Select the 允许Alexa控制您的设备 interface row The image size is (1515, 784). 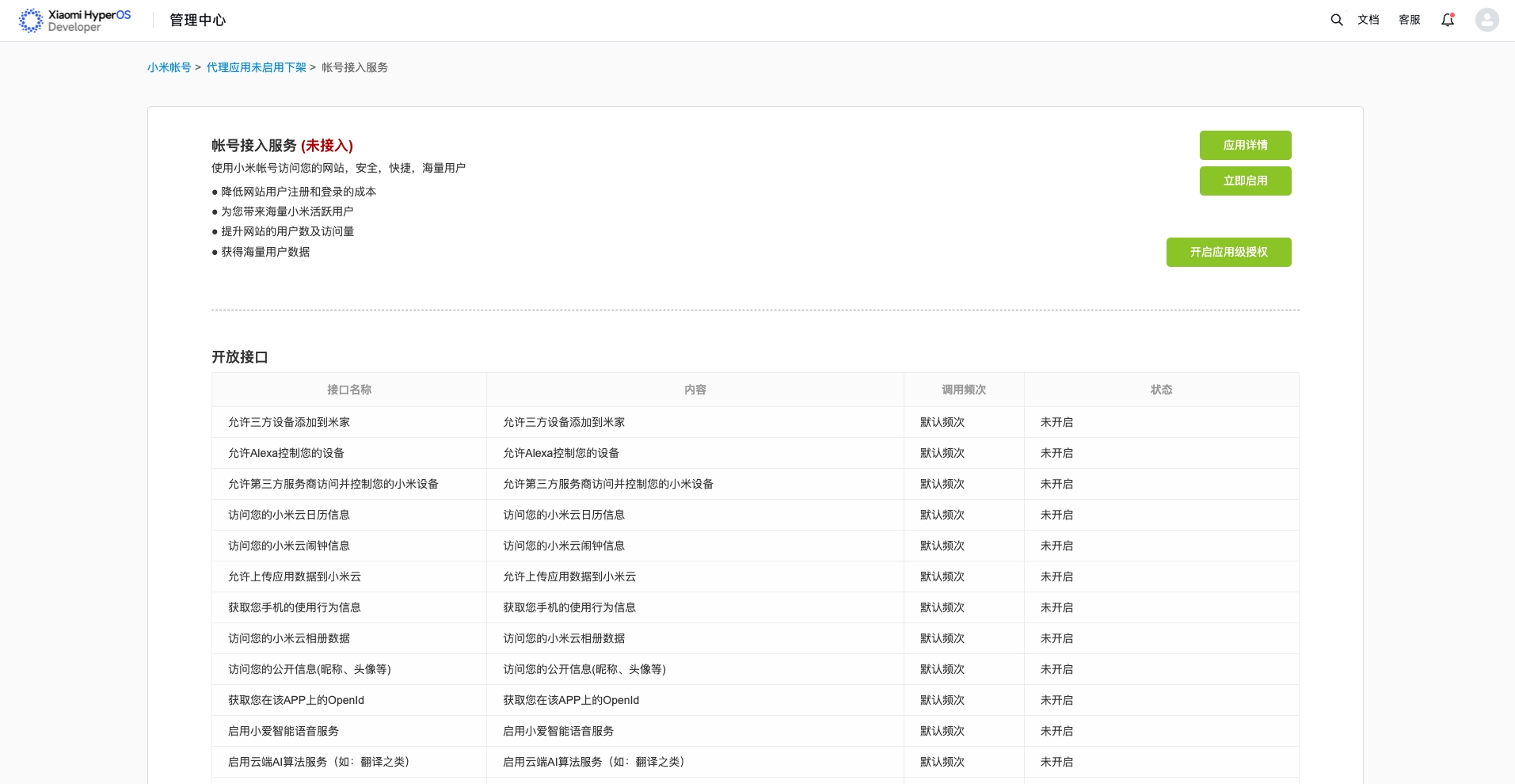point(286,453)
